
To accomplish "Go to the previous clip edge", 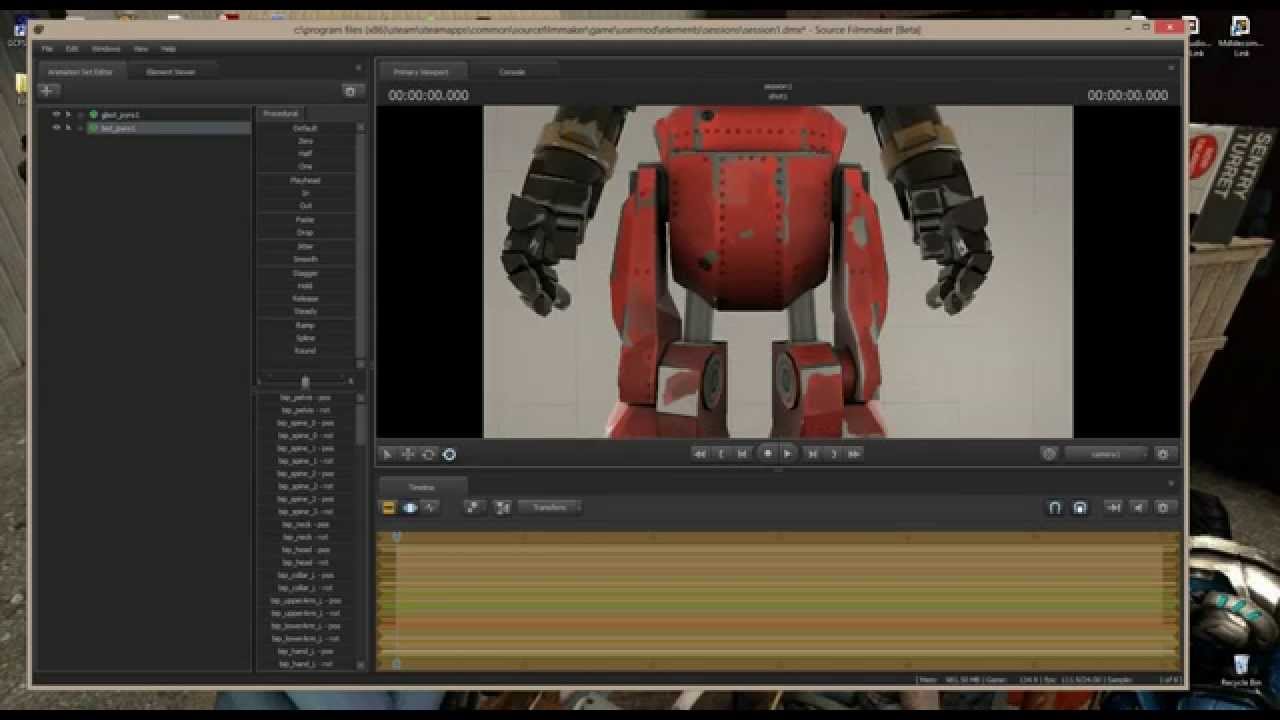I will 721,453.
